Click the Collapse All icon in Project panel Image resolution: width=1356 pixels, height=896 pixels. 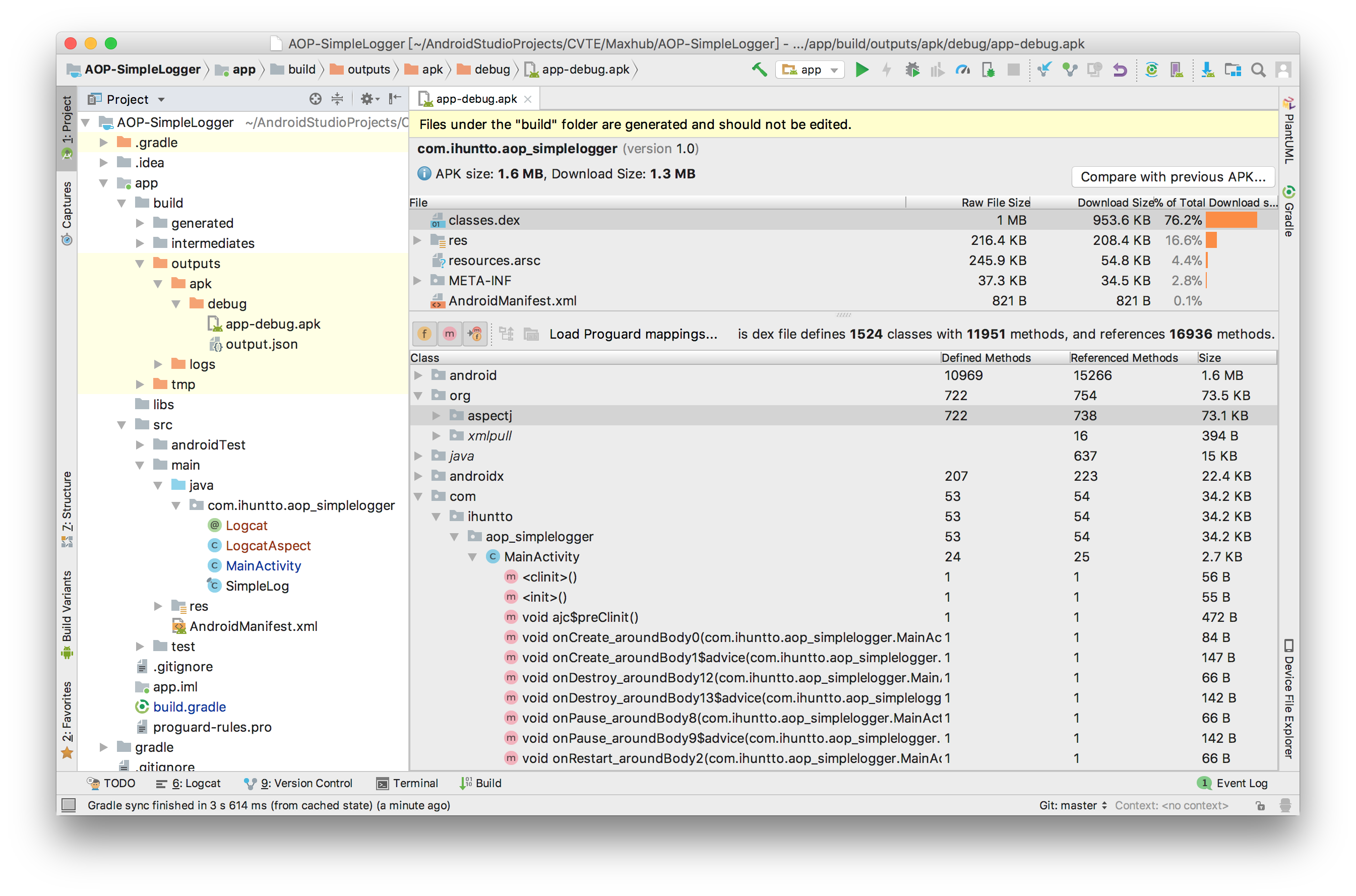(337, 99)
